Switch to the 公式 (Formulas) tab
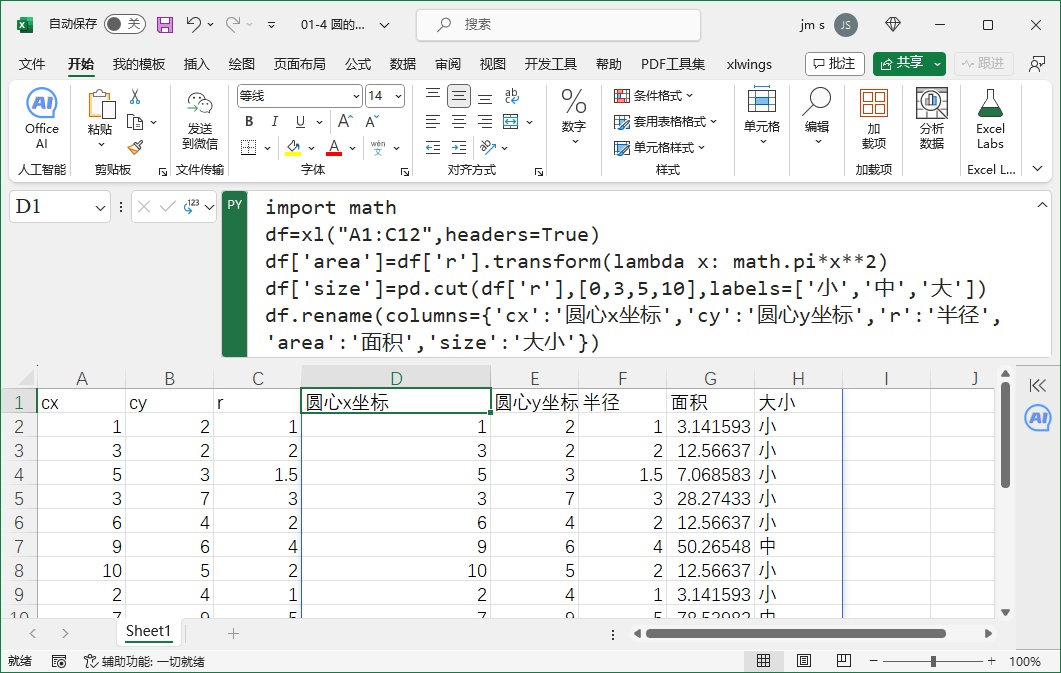This screenshot has width=1061, height=673. (x=358, y=64)
